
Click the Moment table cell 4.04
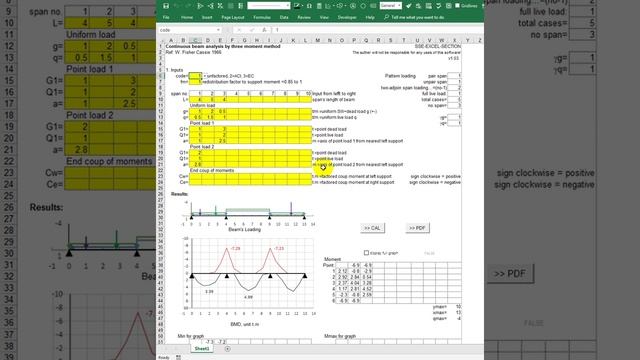(355, 282)
